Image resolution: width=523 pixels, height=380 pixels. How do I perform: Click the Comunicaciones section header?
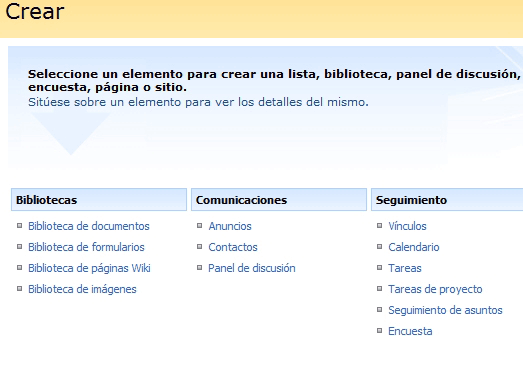[x=279, y=200]
